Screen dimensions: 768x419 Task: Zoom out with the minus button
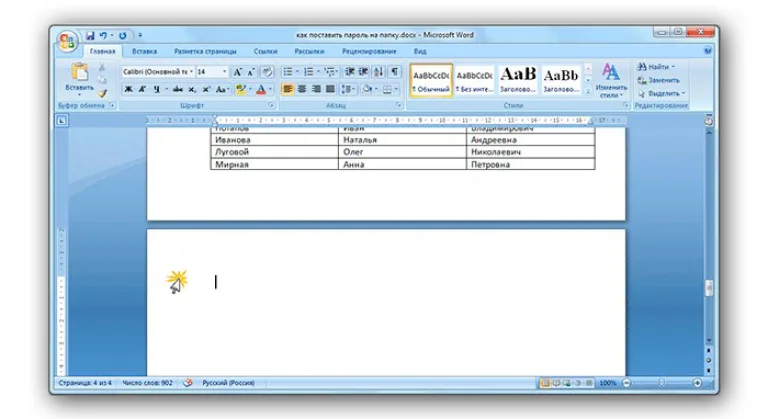(x=626, y=383)
